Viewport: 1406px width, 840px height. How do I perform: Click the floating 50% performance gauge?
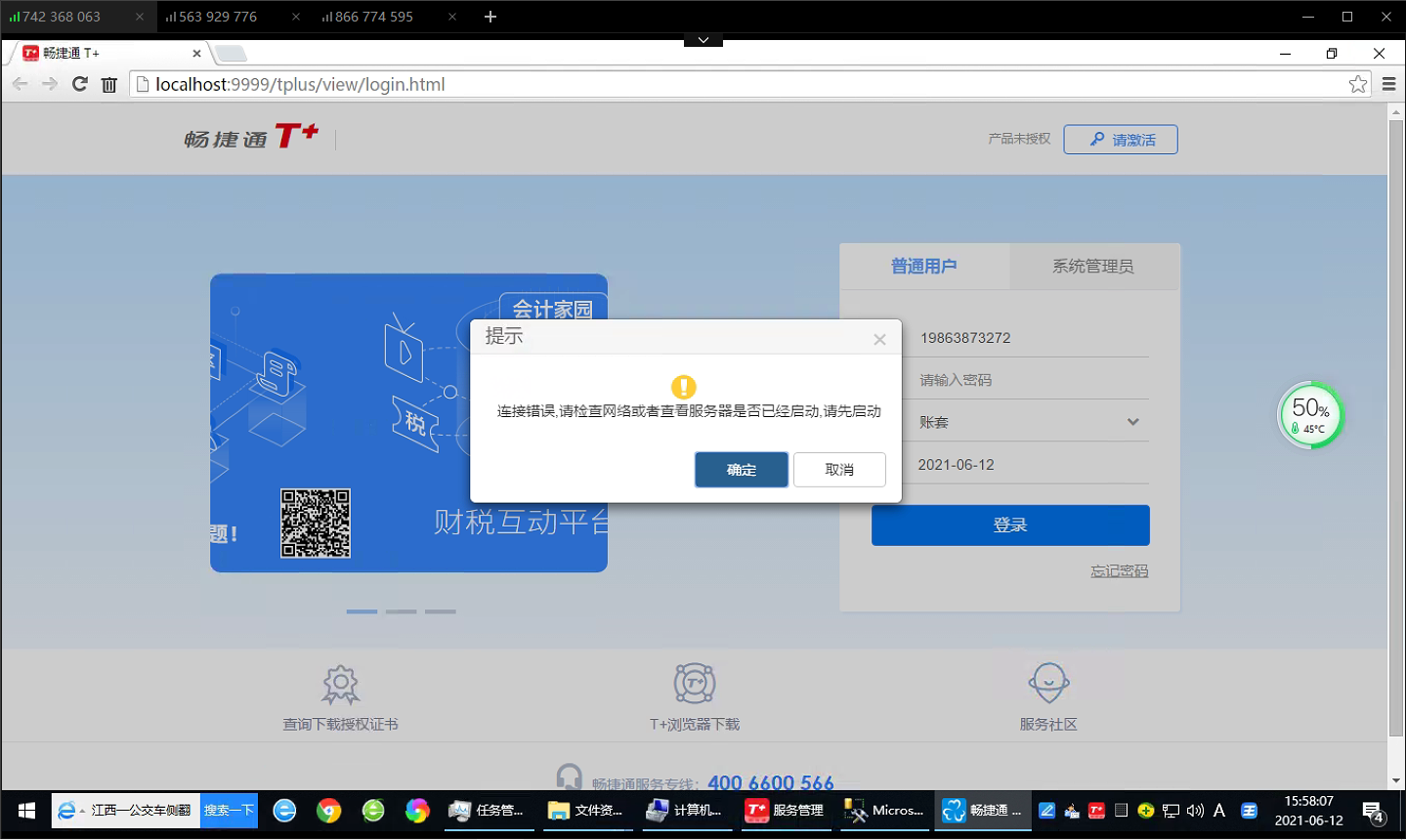1311,415
